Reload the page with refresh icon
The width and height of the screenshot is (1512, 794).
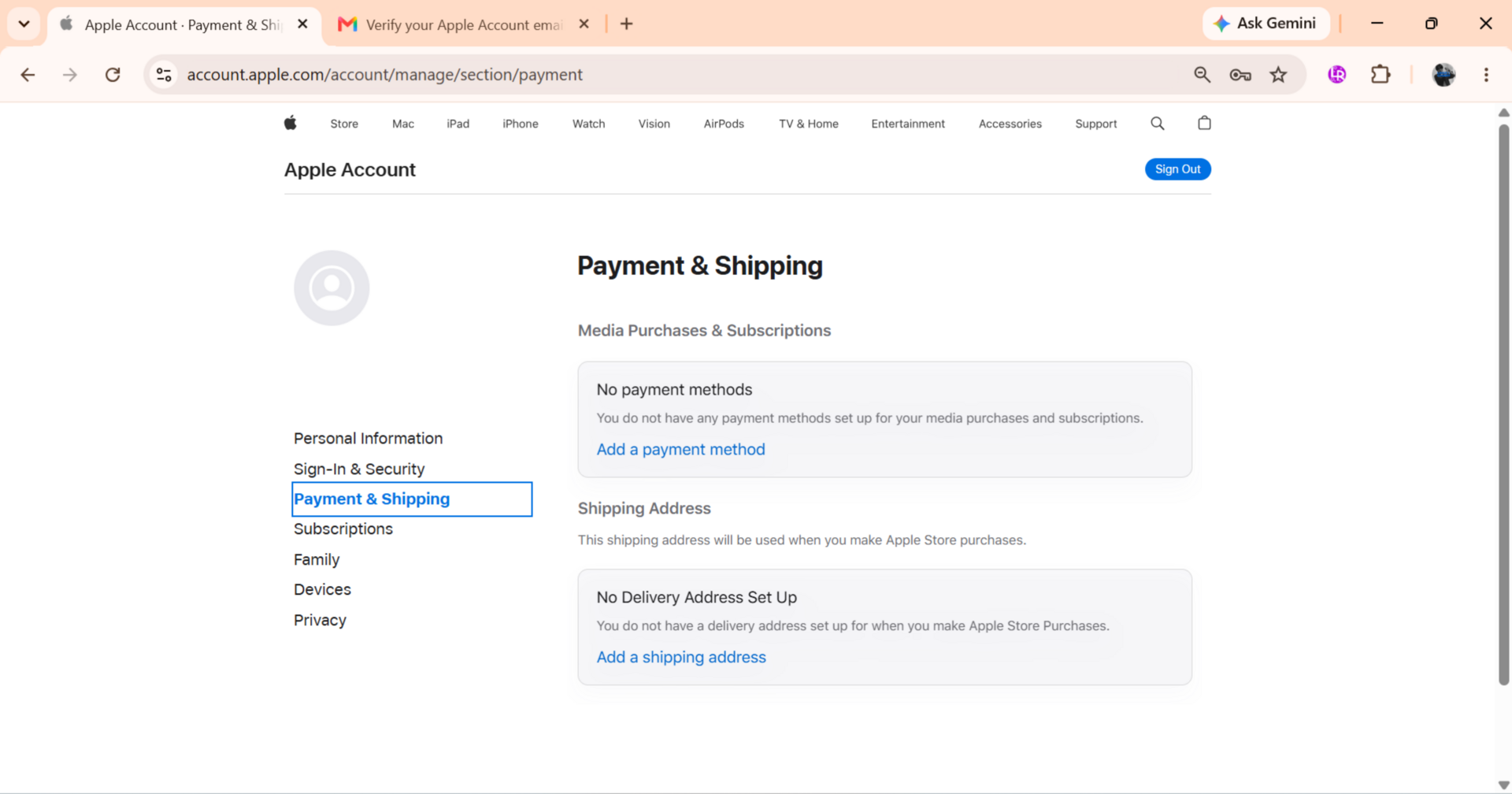(113, 75)
